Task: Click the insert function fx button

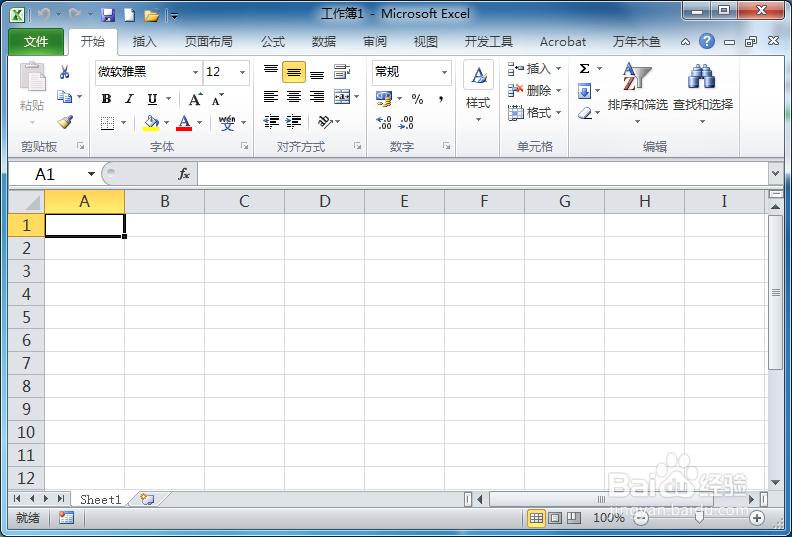Action: point(184,174)
